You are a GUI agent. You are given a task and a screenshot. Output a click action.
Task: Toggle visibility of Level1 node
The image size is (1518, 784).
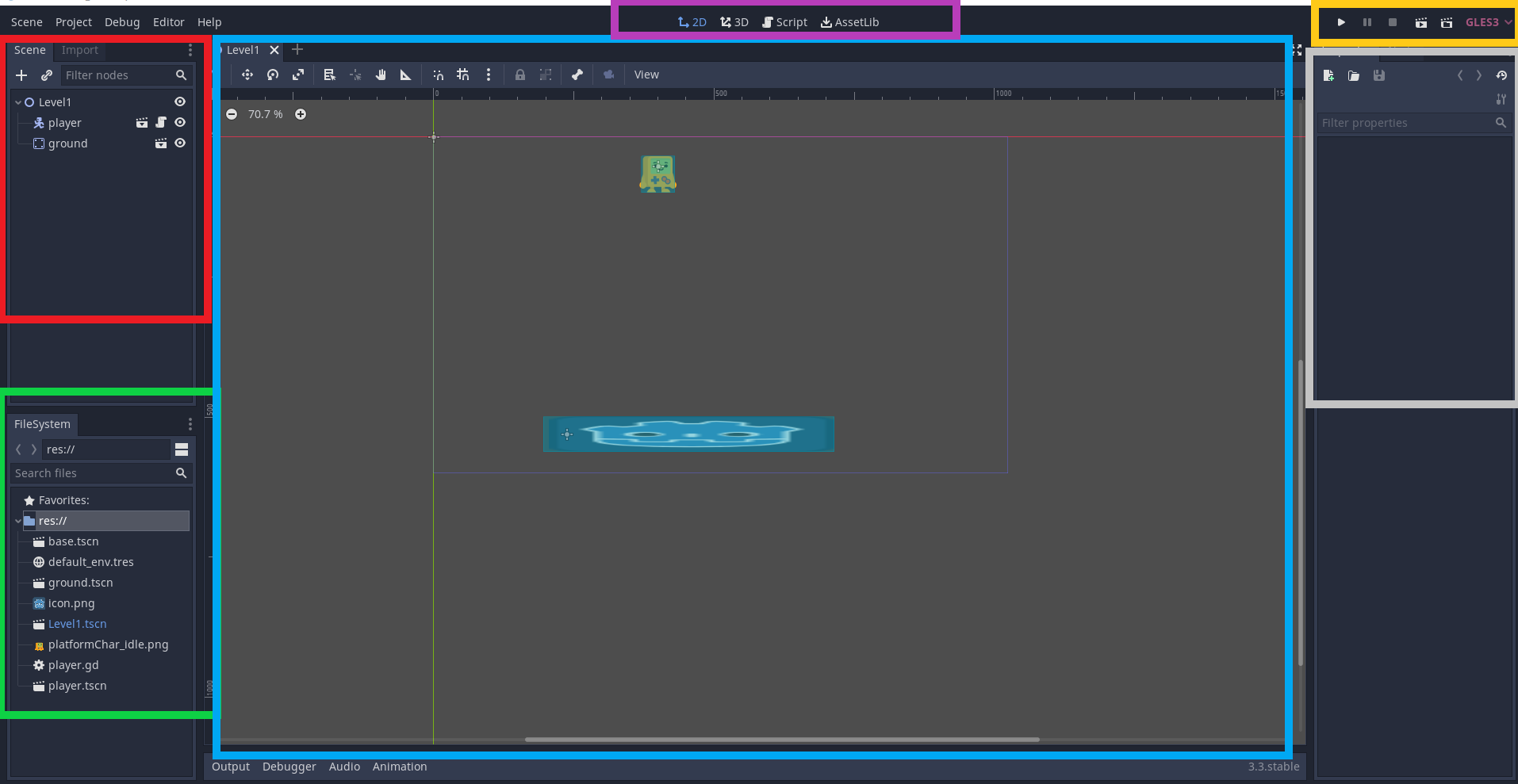coord(180,101)
